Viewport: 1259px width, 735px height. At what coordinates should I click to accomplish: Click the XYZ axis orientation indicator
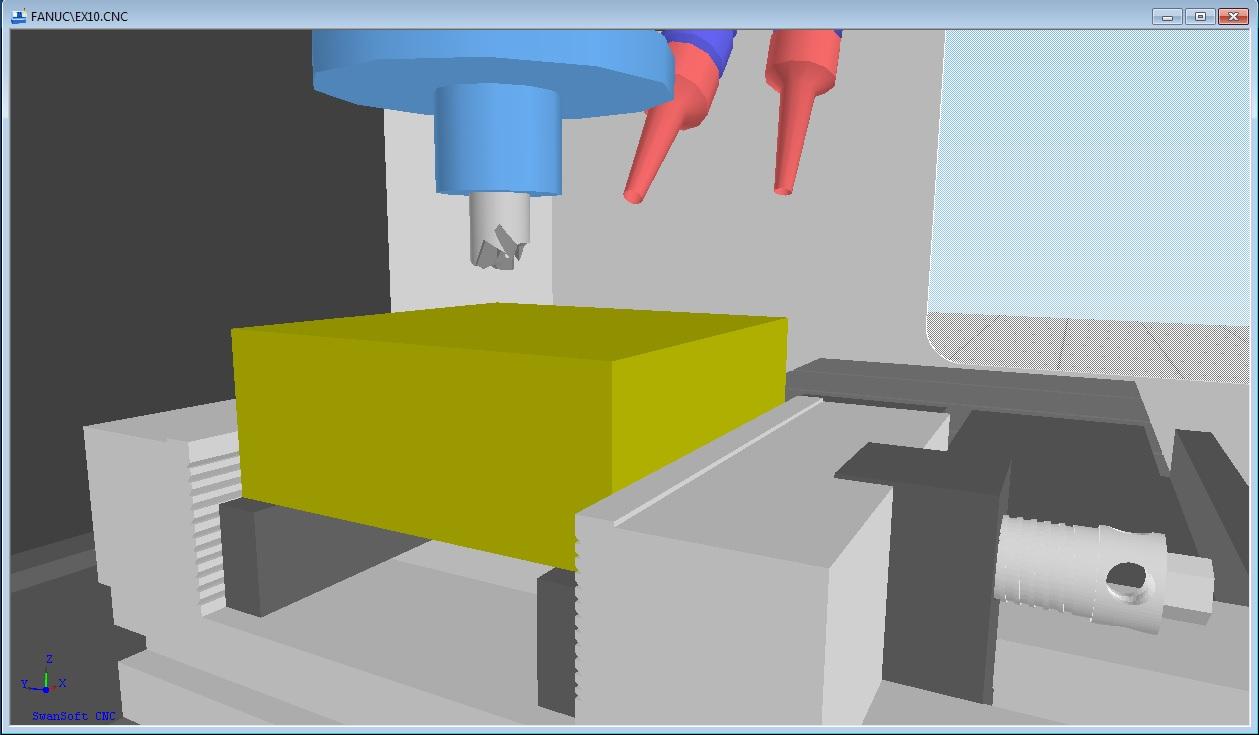pos(45,679)
